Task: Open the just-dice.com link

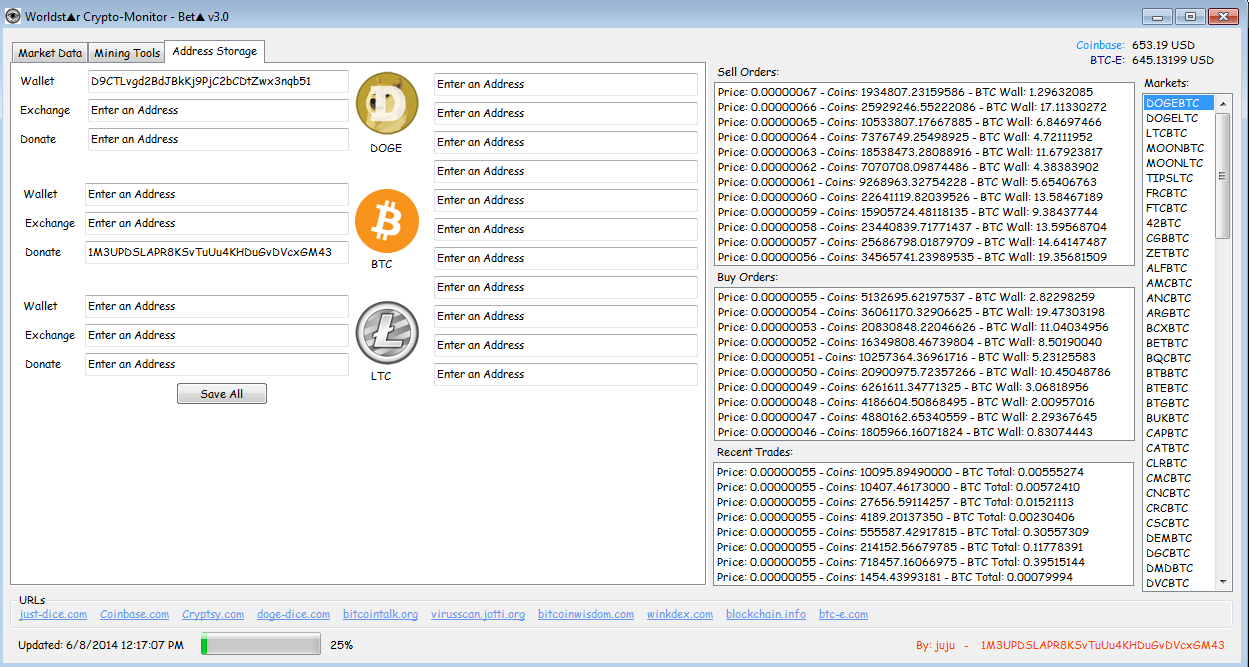Action: [x=53, y=614]
